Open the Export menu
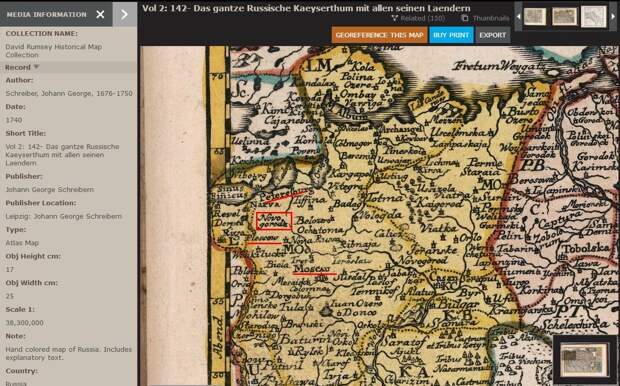Viewport: 620px width, 386px height. [492, 35]
